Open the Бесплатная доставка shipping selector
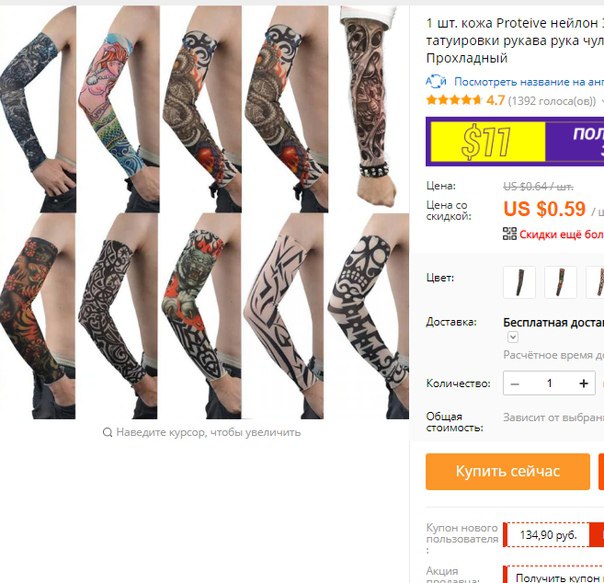Screen dimensions: 604x583 553,323
